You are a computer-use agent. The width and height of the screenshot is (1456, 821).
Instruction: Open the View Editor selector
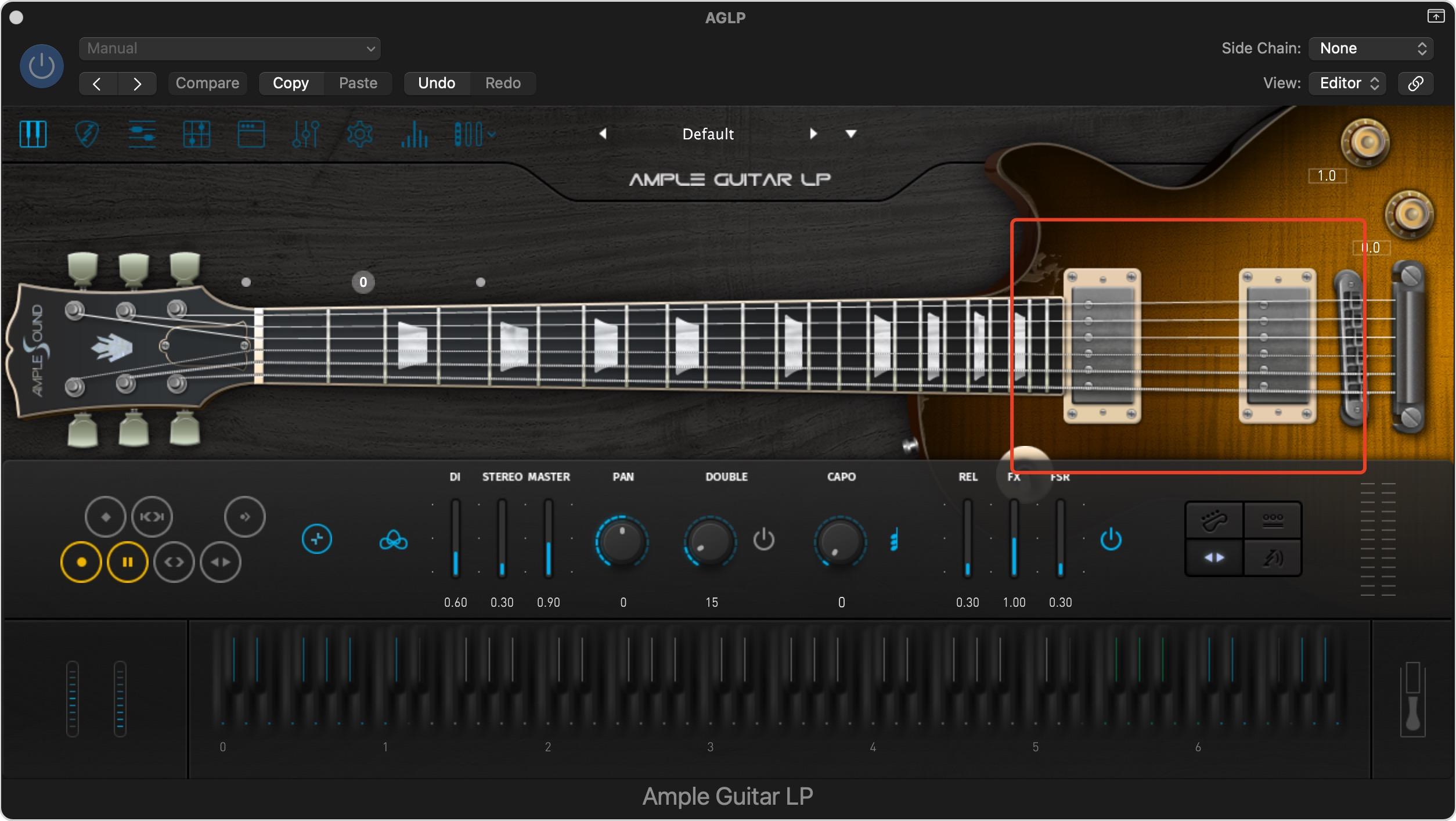coord(1347,83)
